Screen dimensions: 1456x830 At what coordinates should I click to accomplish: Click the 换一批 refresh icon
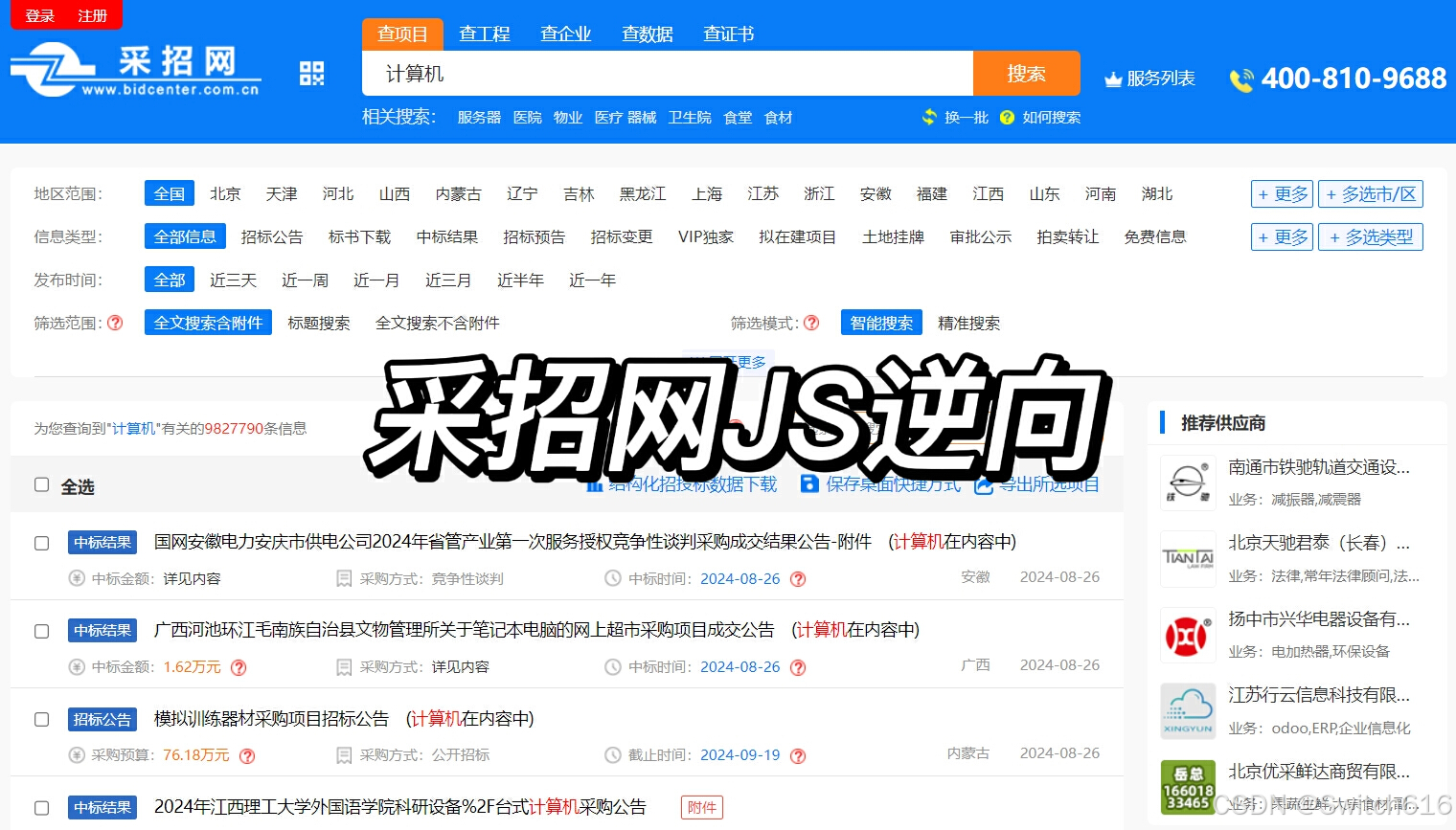click(x=930, y=117)
